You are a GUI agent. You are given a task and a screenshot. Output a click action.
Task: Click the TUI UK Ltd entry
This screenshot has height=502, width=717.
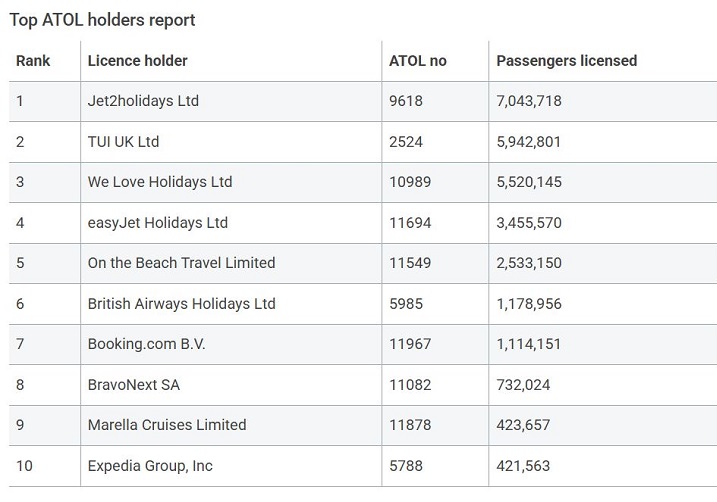tap(123, 142)
